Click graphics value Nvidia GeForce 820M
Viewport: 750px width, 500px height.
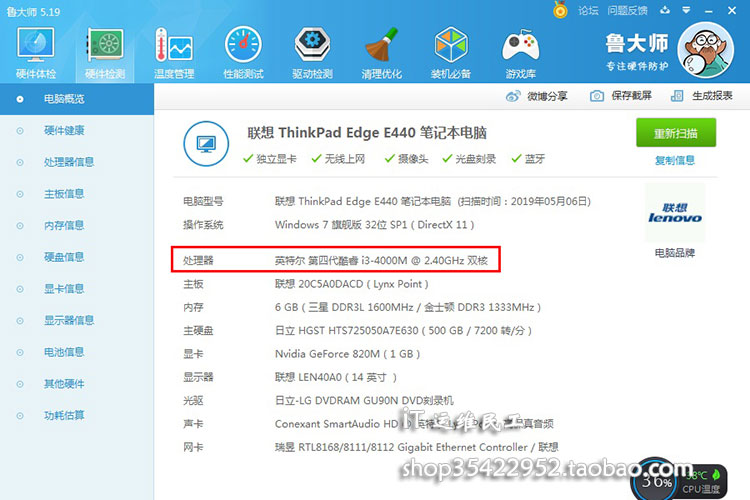(x=348, y=354)
